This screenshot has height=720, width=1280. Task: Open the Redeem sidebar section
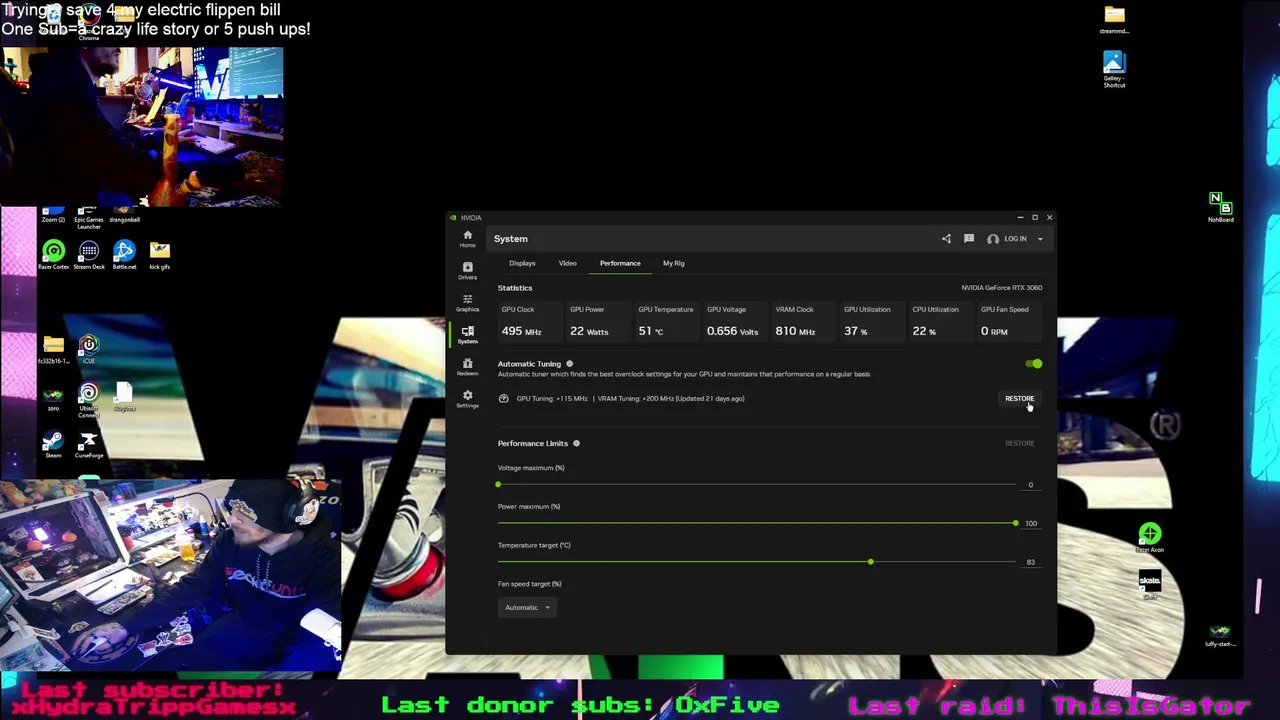(467, 366)
